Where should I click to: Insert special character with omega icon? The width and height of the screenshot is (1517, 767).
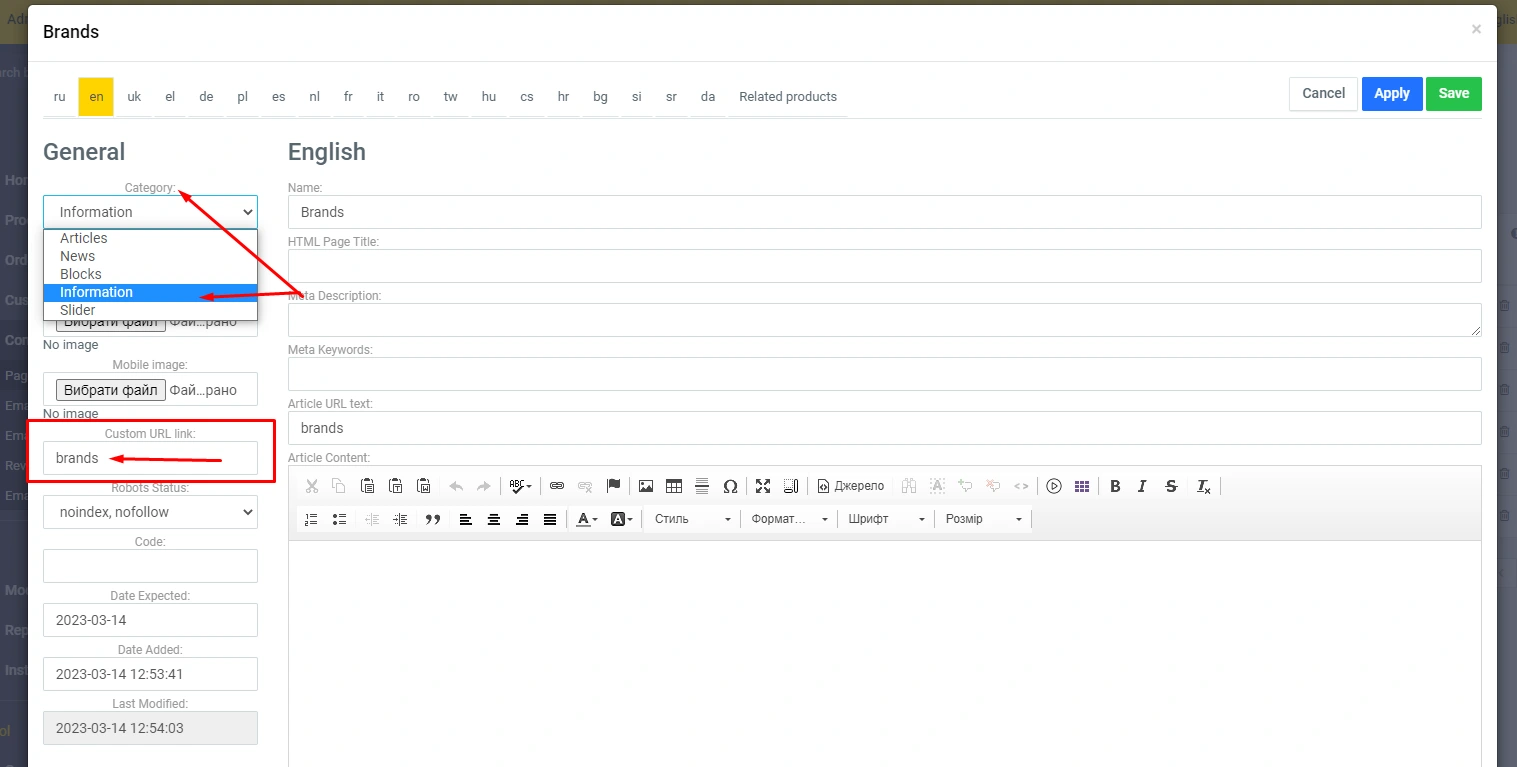click(x=730, y=486)
